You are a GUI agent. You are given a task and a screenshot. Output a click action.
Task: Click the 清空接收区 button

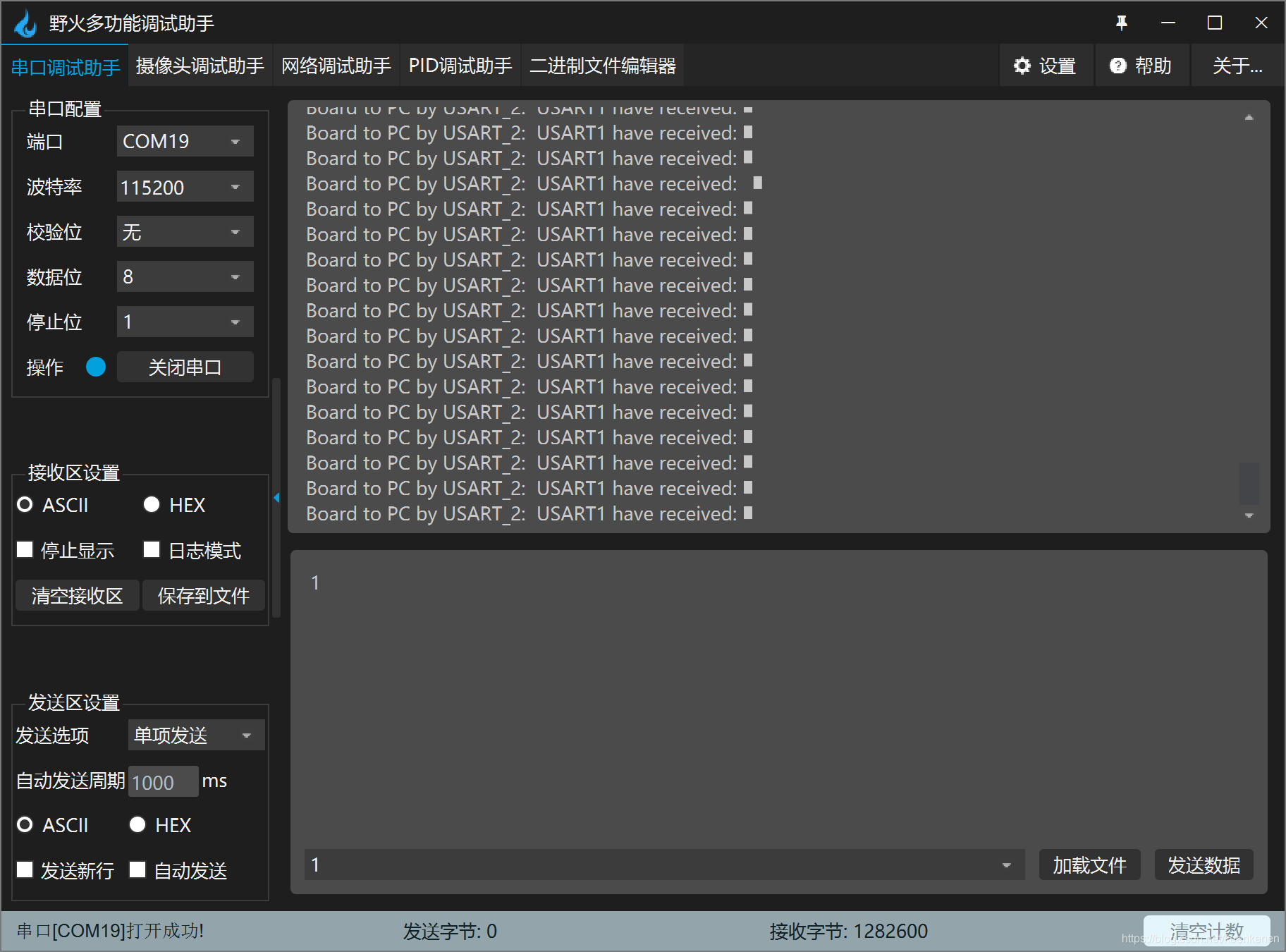click(x=77, y=595)
